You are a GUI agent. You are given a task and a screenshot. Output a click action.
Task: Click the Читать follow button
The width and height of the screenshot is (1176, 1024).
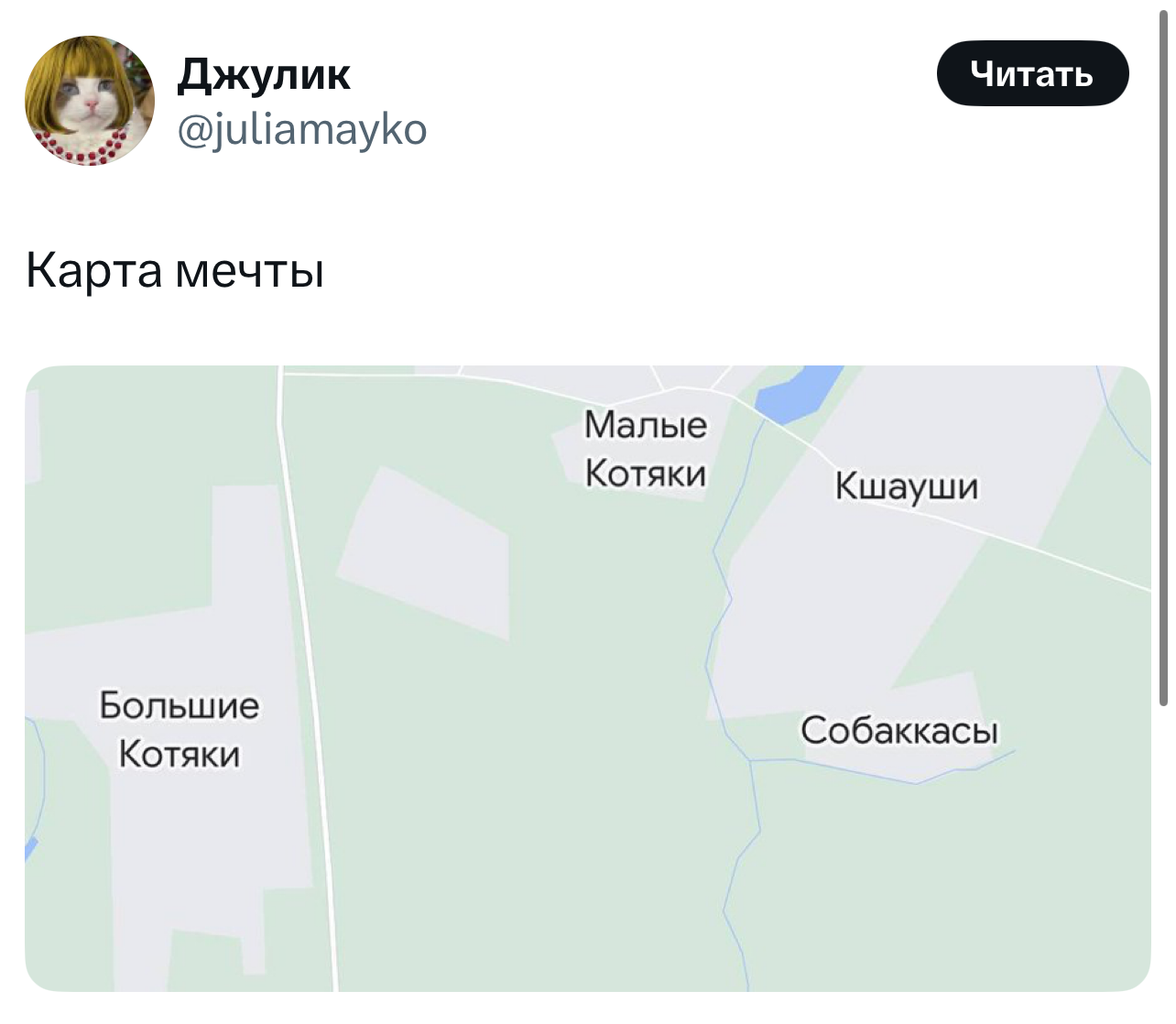tap(1032, 73)
